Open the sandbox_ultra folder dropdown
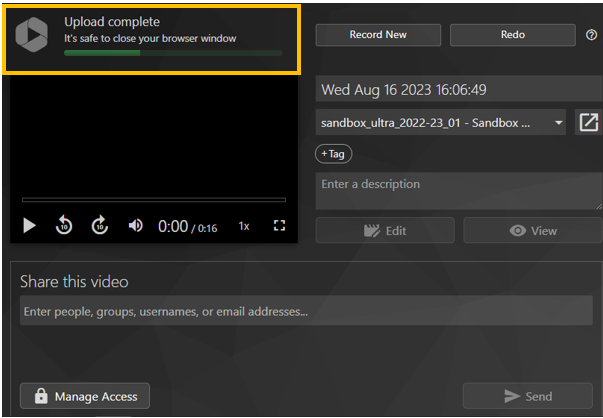 coord(440,123)
